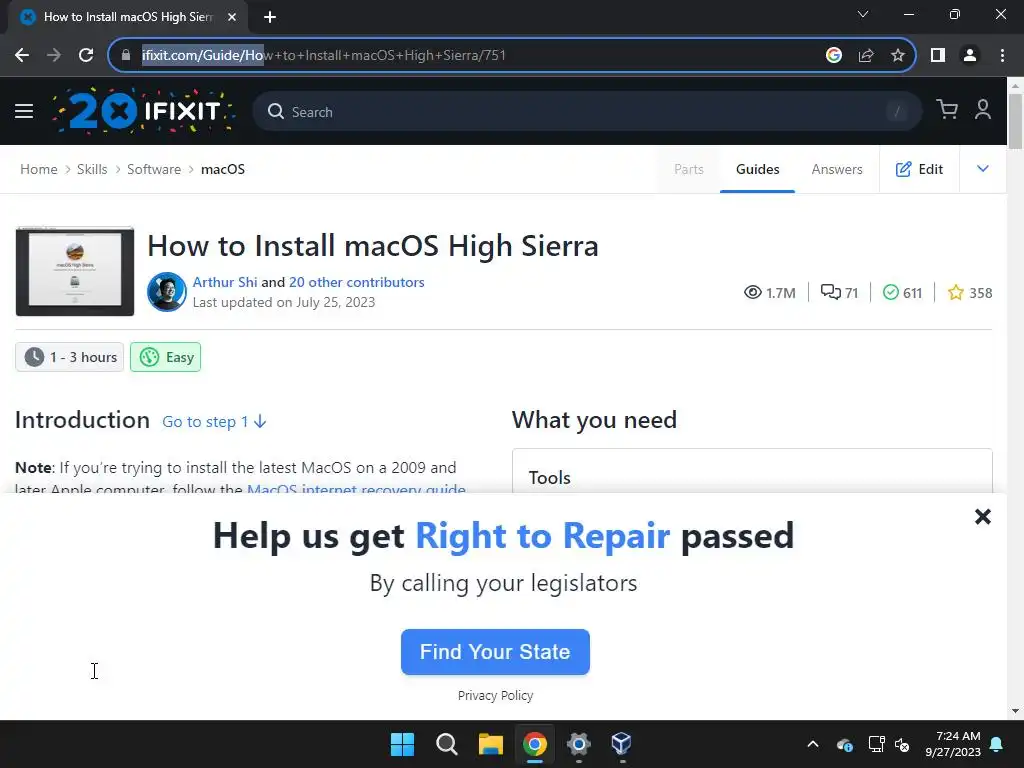Screen dimensions: 1024x768
Task: Open the Privacy Policy link
Action: [495, 696]
